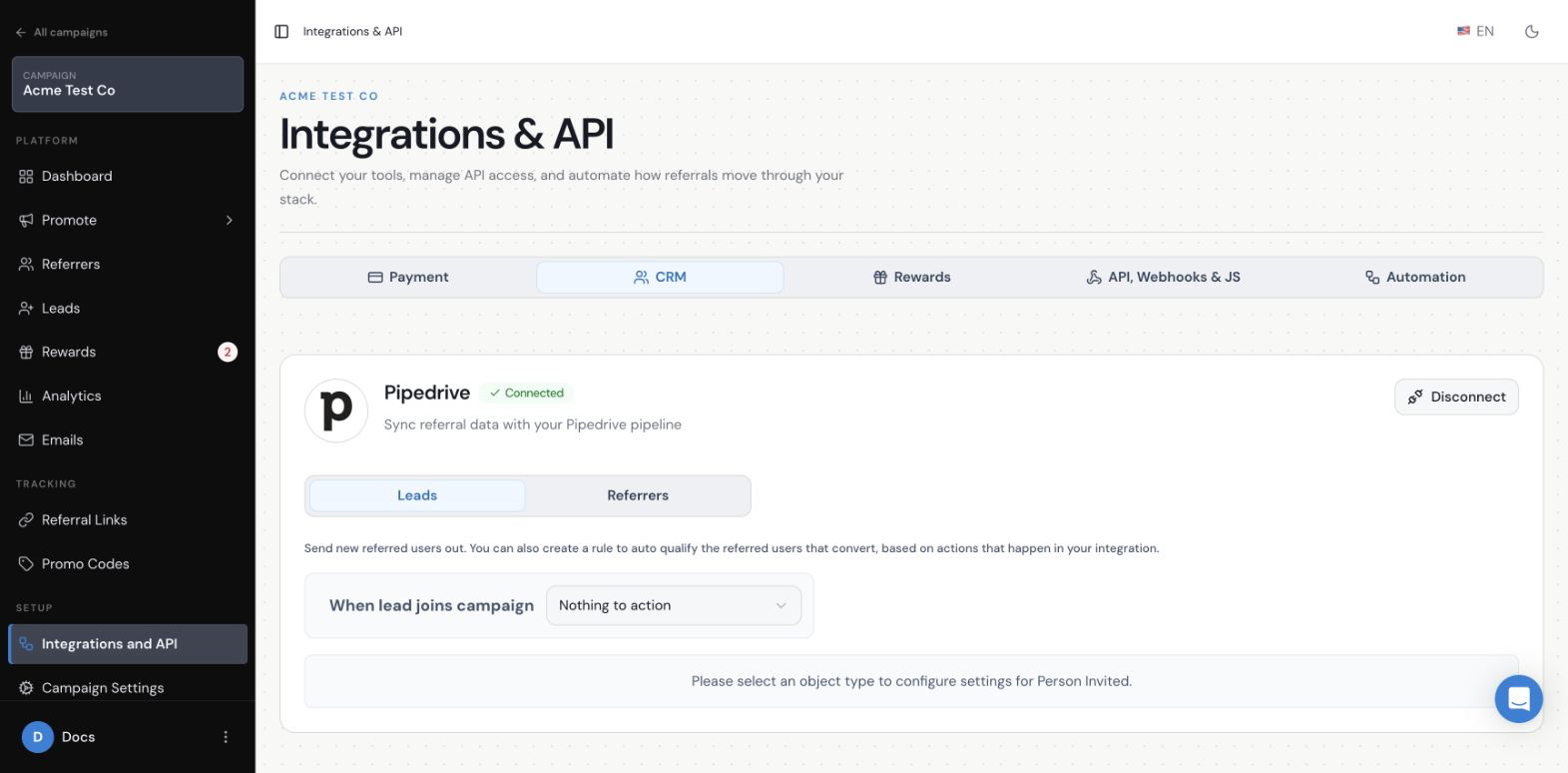Screen dimensions: 1568x773
Task: Disconnect the Pipedrive integration
Action: 1456,396
